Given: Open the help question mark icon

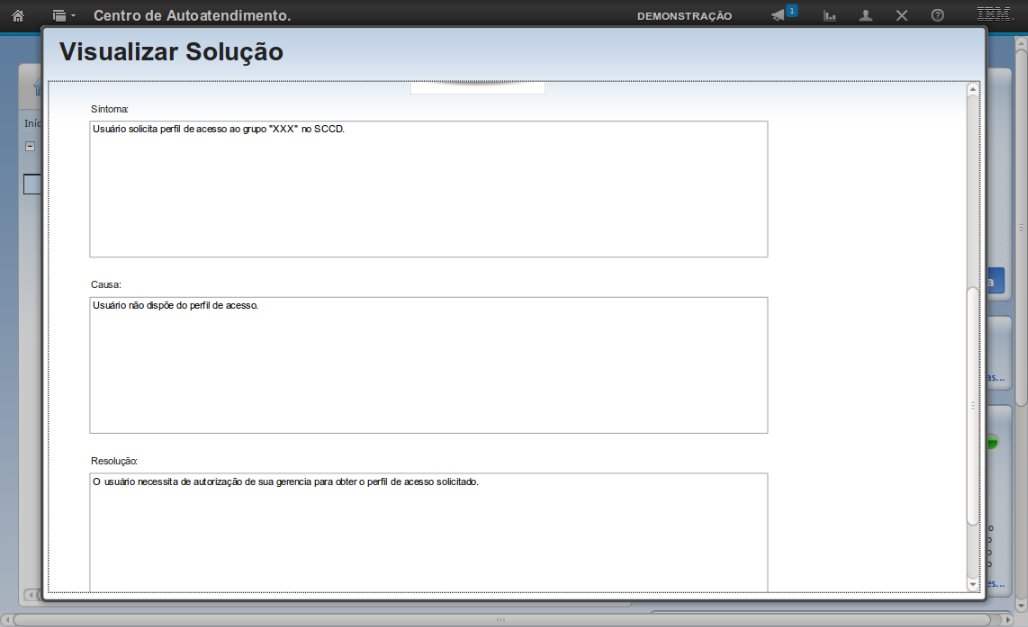Looking at the screenshot, I should point(937,16).
